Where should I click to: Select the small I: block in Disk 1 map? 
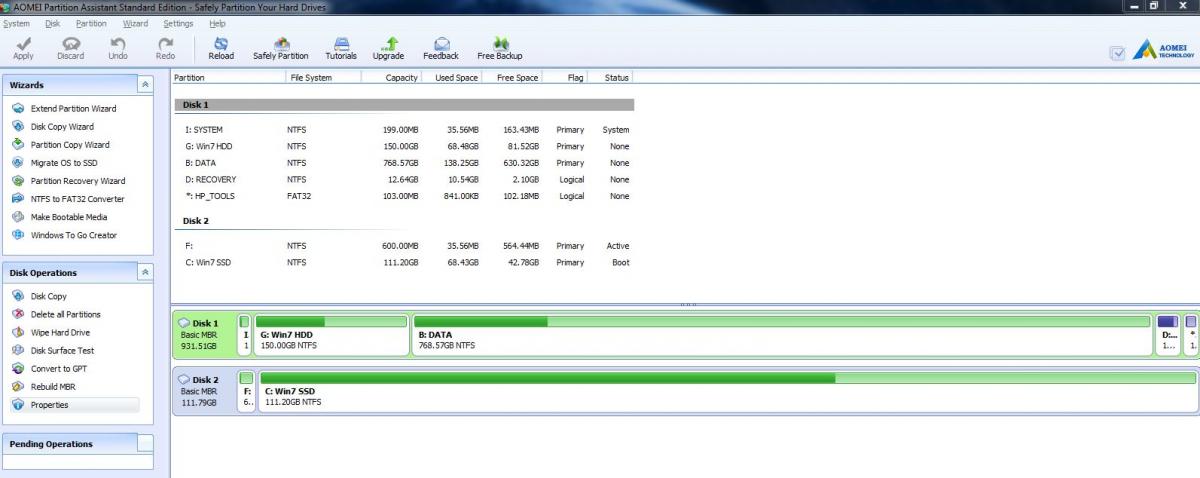click(245, 334)
